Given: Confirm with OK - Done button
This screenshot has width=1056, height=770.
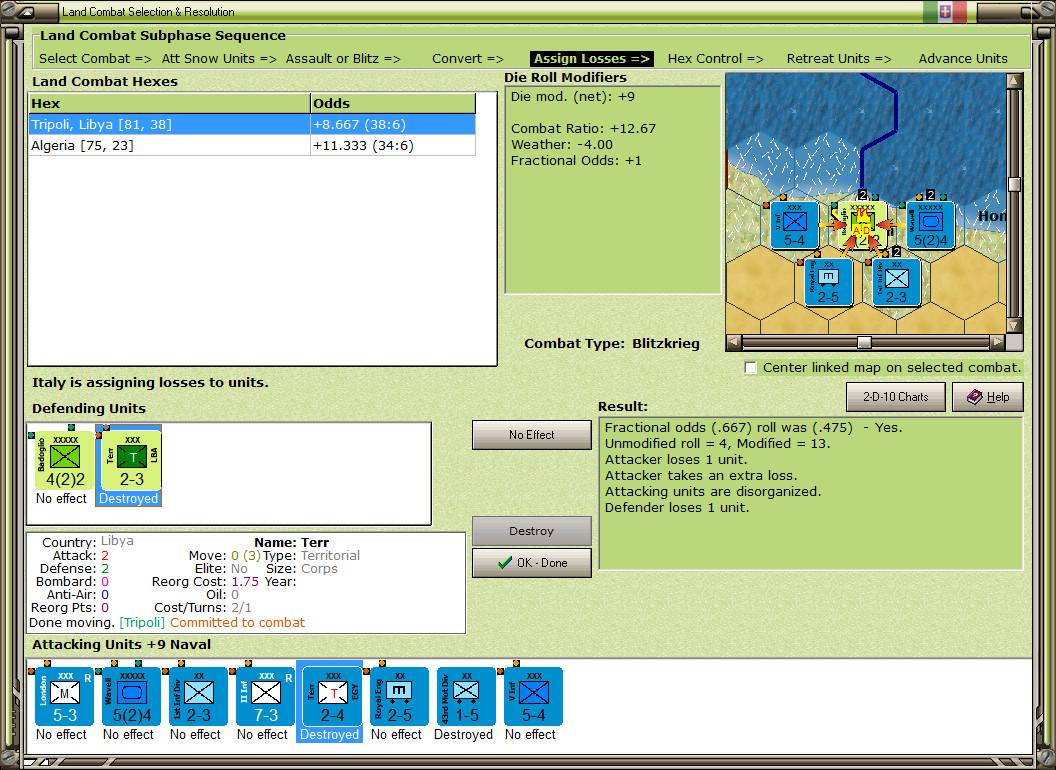Looking at the screenshot, I should tap(531, 563).
